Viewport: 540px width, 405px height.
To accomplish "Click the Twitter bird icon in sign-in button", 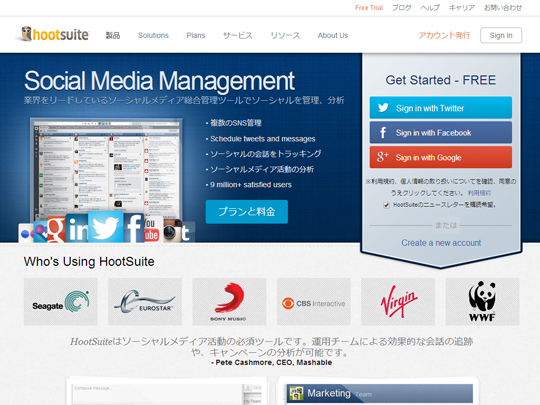I will point(383,108).
